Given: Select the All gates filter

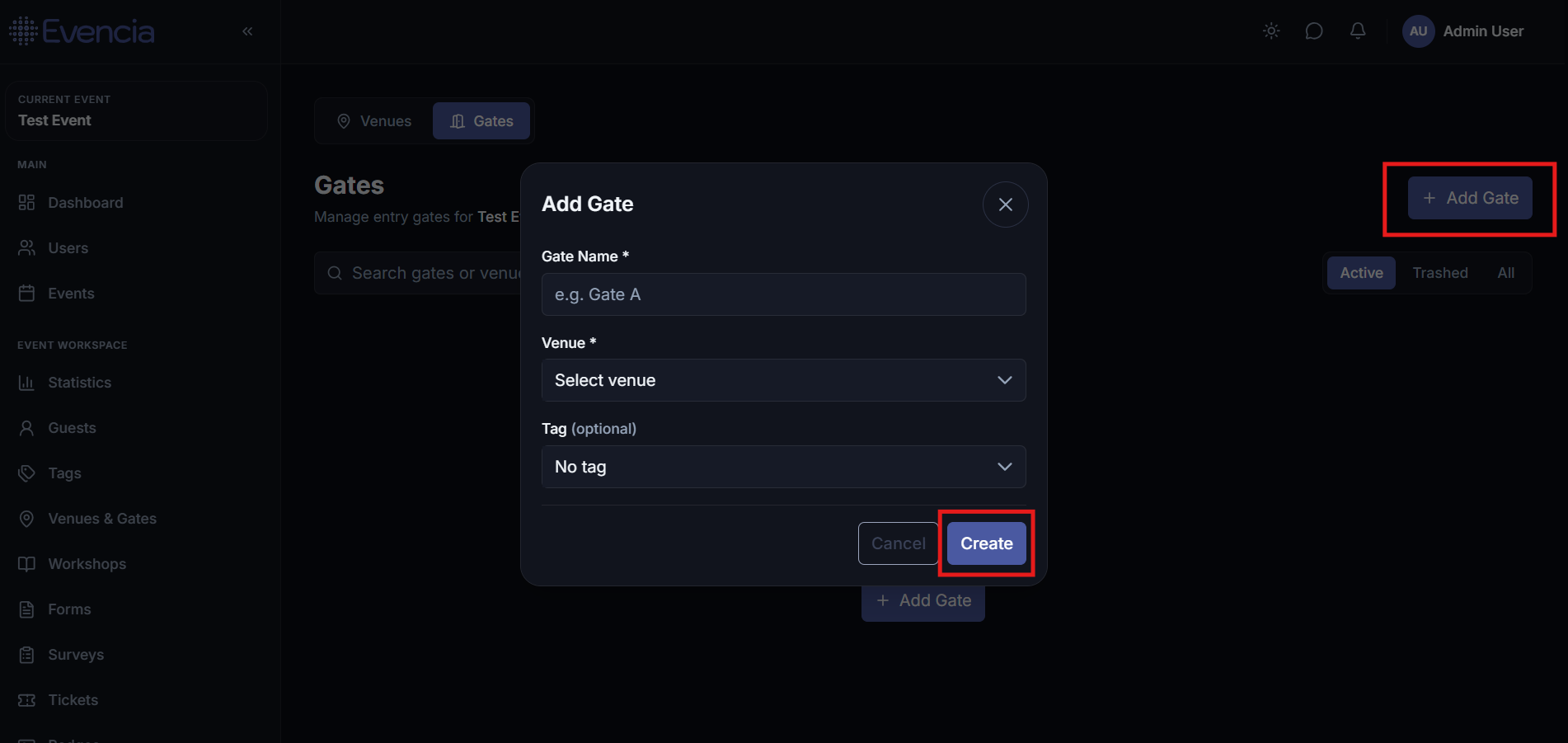Looking at the screenshot, I should [1506, 273].
